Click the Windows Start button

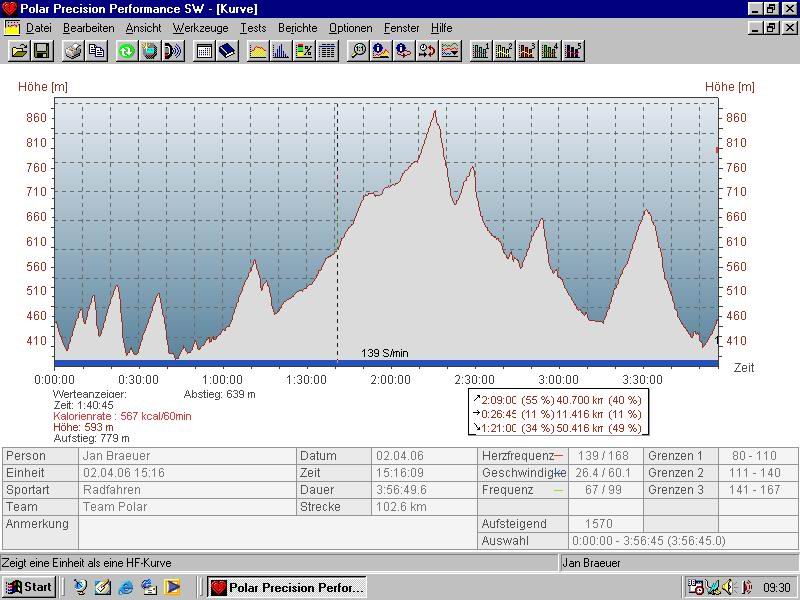click(x=29, y=587)
